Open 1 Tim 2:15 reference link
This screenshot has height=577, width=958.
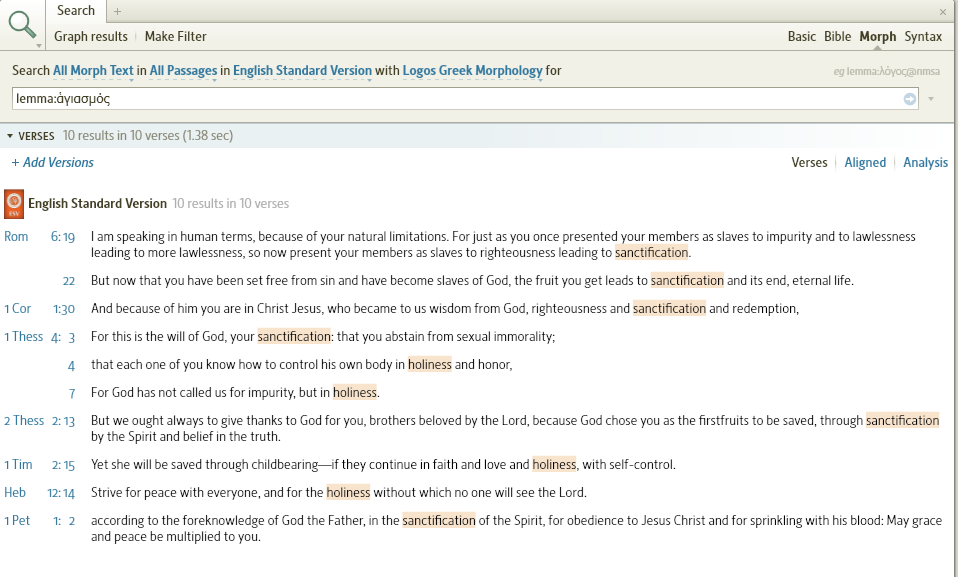coord(40,465)
